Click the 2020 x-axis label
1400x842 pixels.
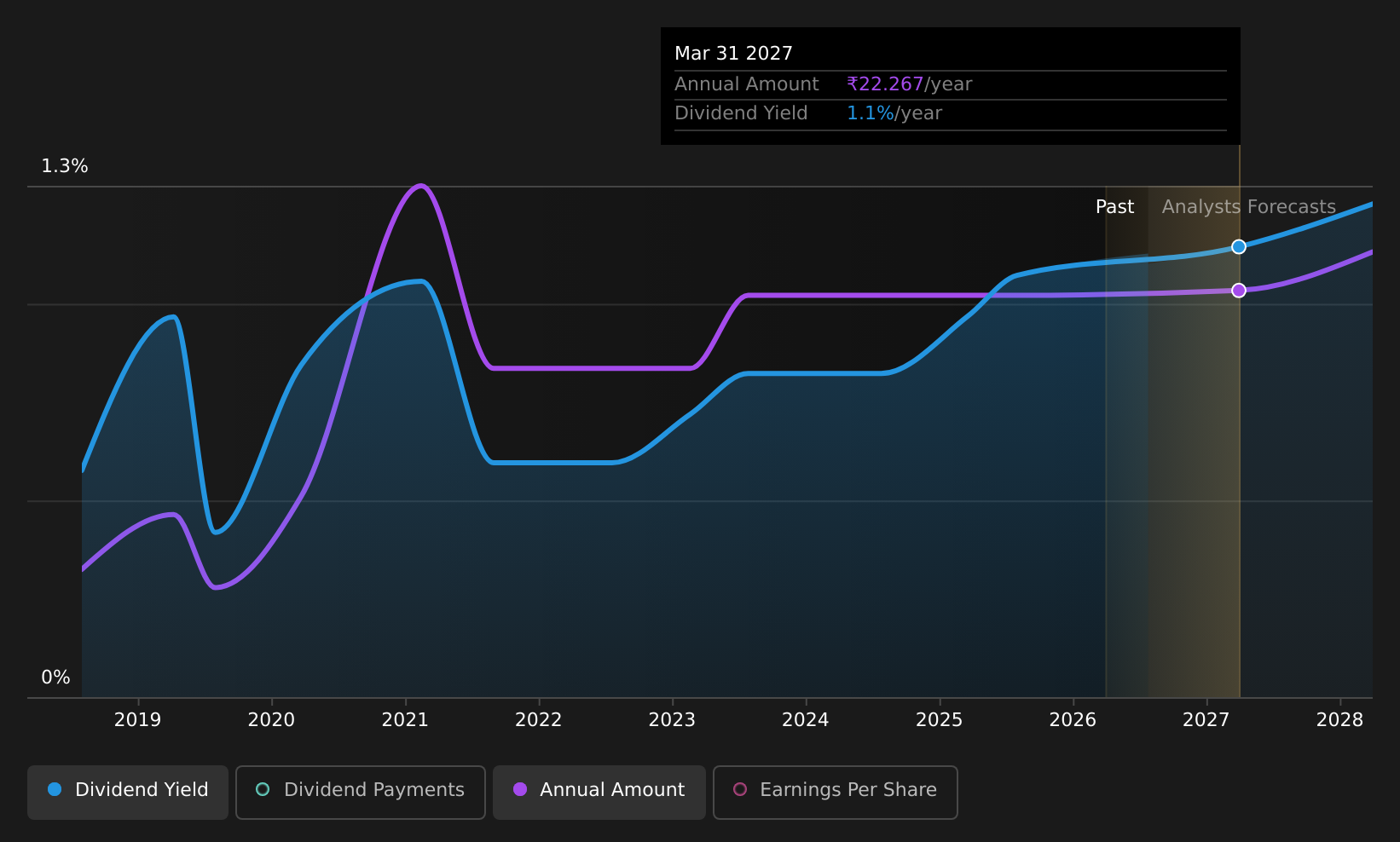(x=271, y=720)
